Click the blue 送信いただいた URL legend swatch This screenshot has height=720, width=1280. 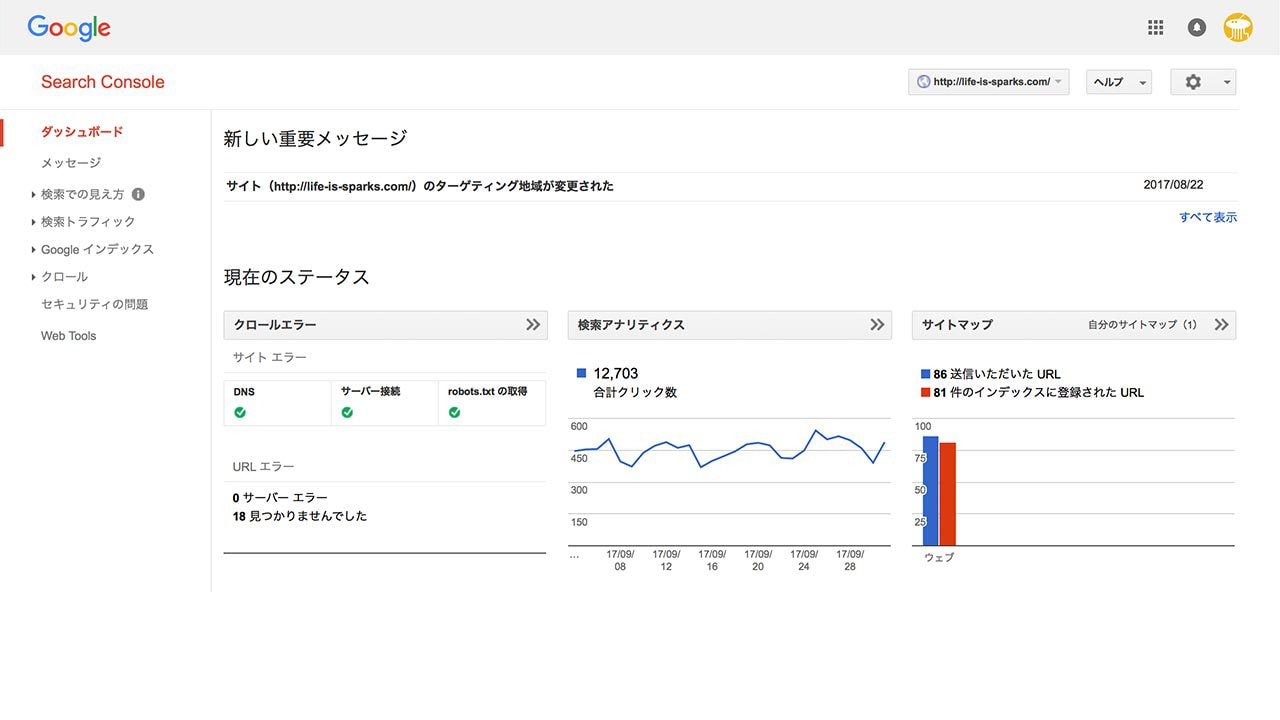tap(926, 375)
